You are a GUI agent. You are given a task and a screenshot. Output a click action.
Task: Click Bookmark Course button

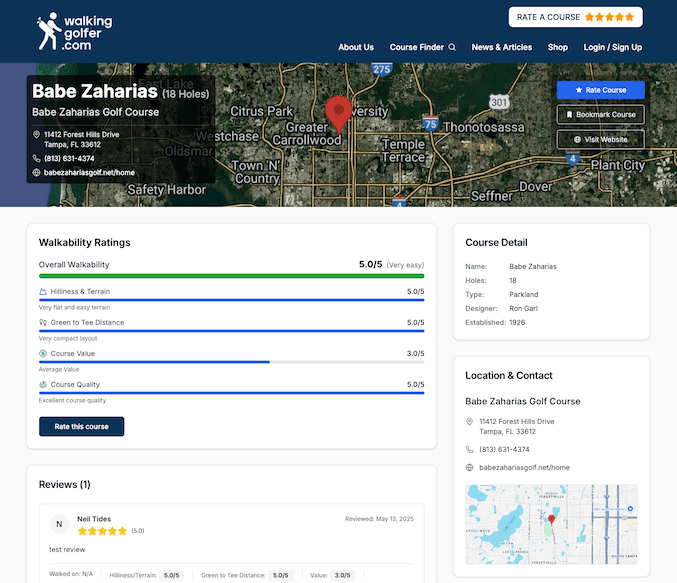point(601,114)
